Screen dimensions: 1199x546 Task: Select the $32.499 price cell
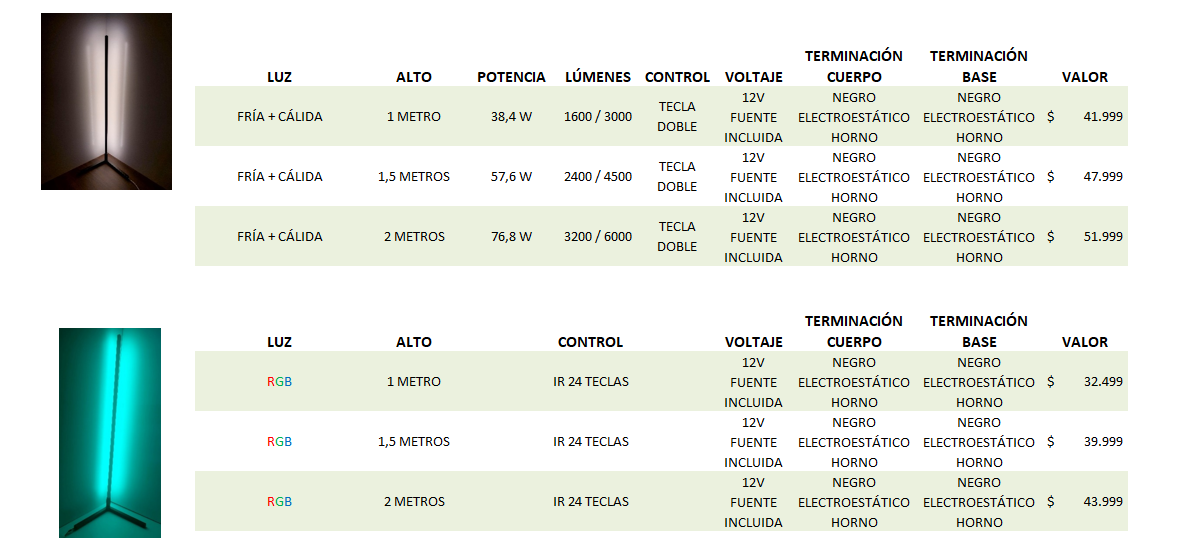click(x=1085, y=381)
